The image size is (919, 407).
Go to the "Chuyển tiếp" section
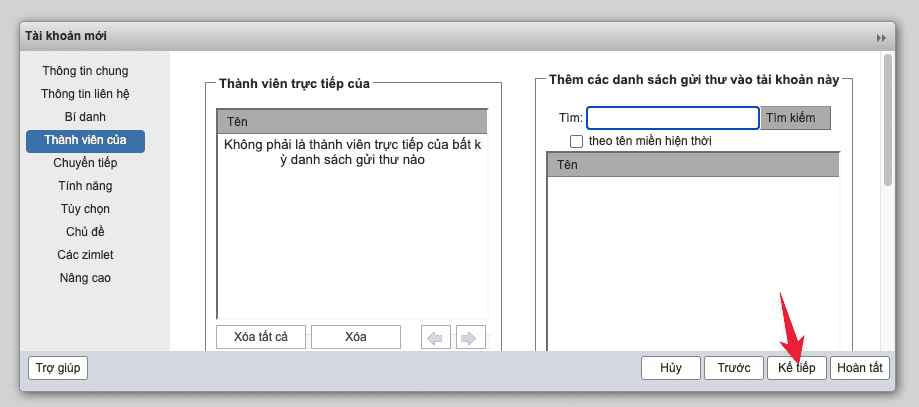(x=85, y=163)
